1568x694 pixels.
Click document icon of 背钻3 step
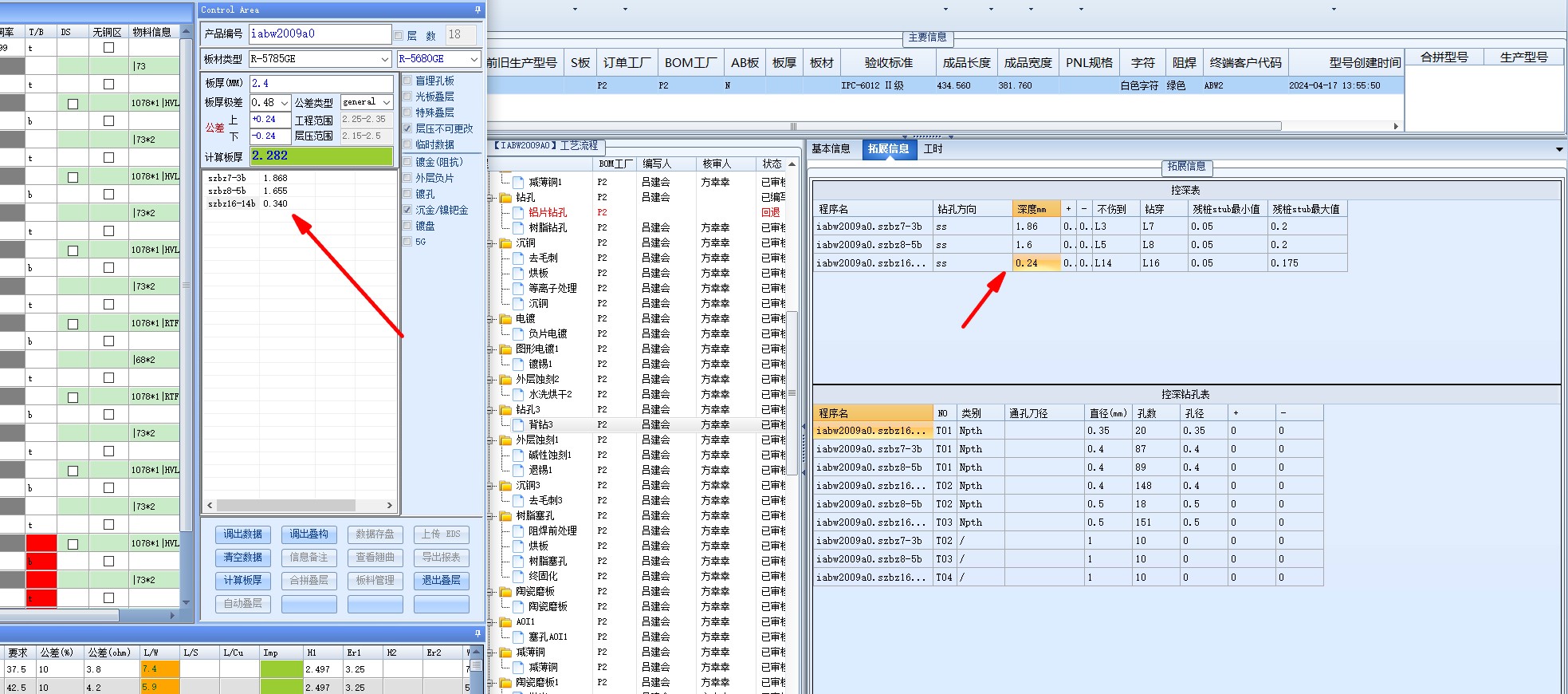coord(519,424)
